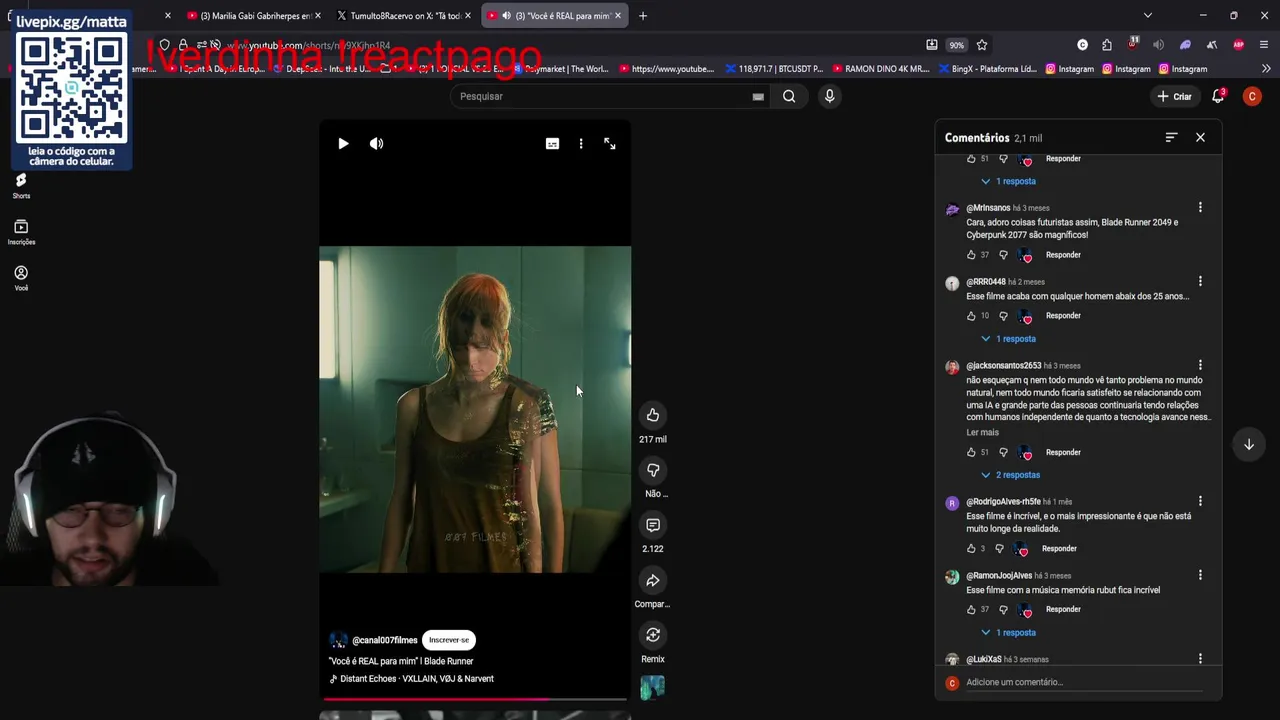
Task: Reply to the @MrInsanos comment
Action: (x=1063, y=255)
